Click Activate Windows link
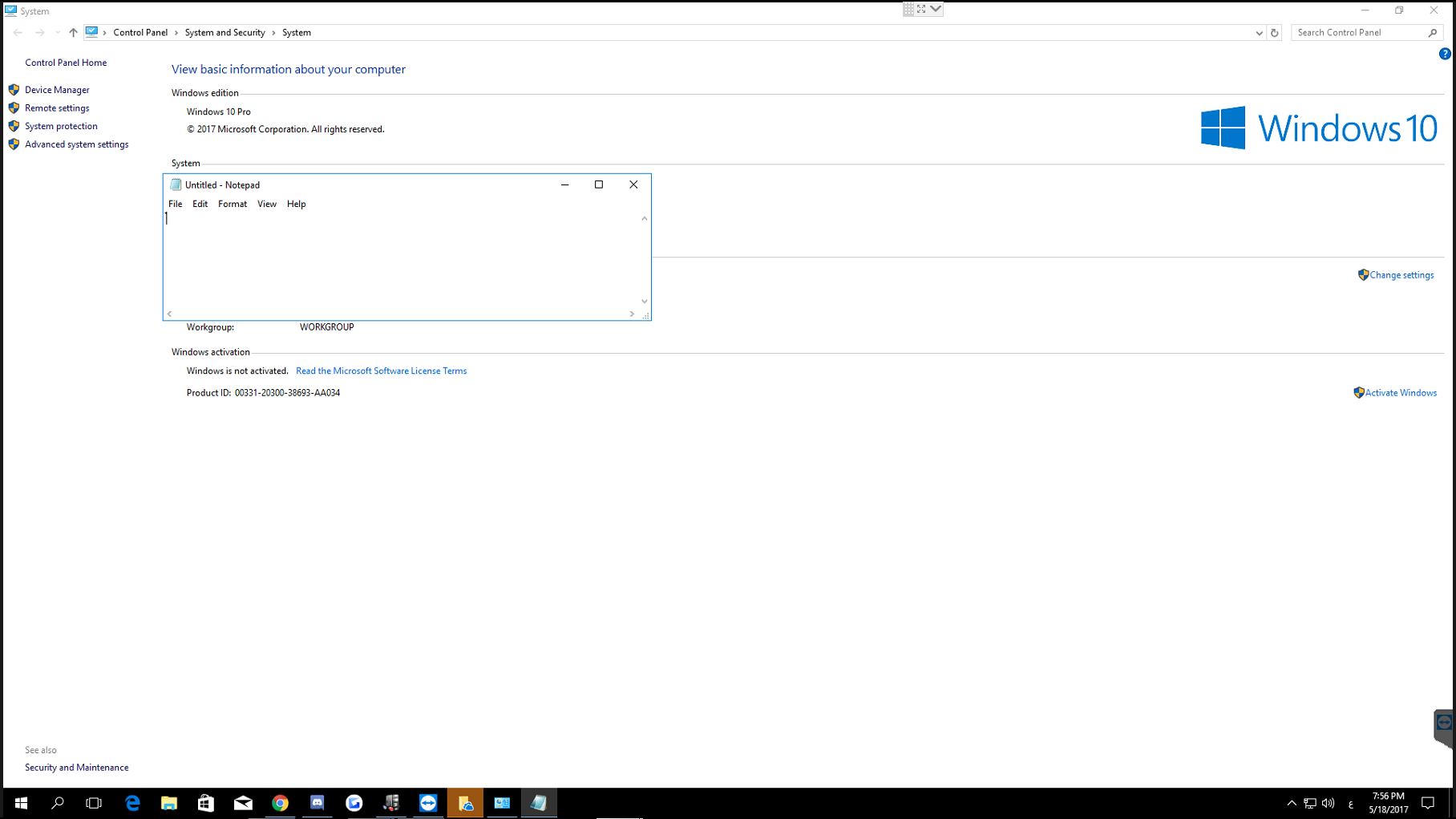The height and width of the screenshot is (819, 1456). tap(1401, 393)
